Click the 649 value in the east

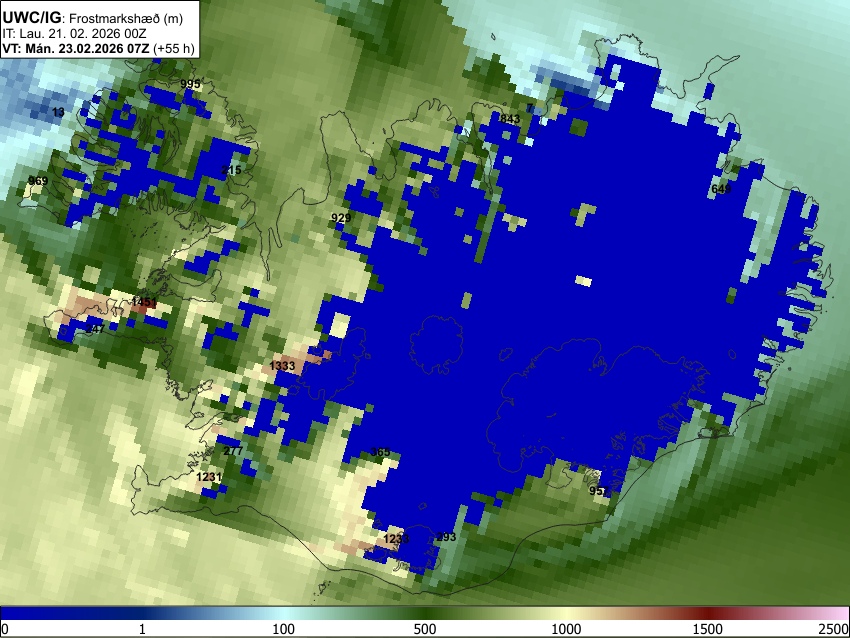tap(720, 189)
